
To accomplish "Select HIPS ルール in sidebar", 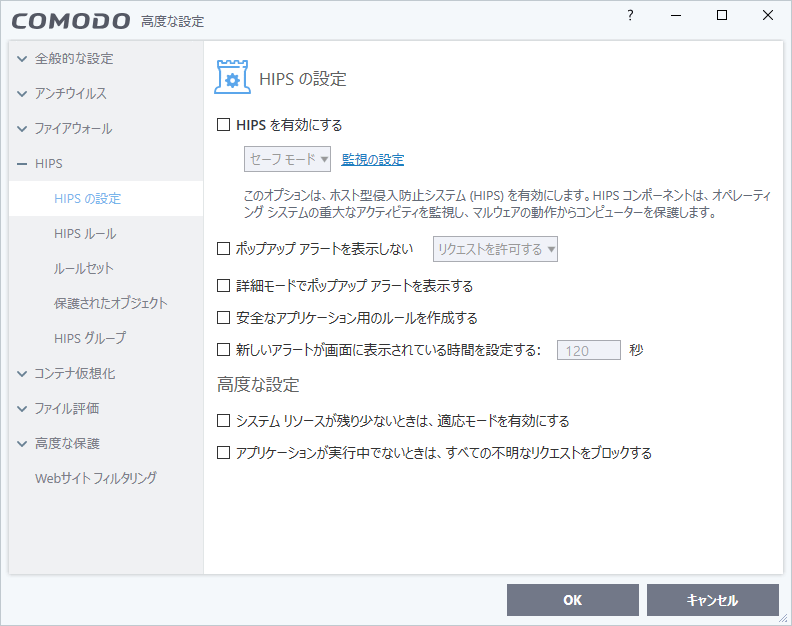I will pyautogui.click(x=85, y=234).
